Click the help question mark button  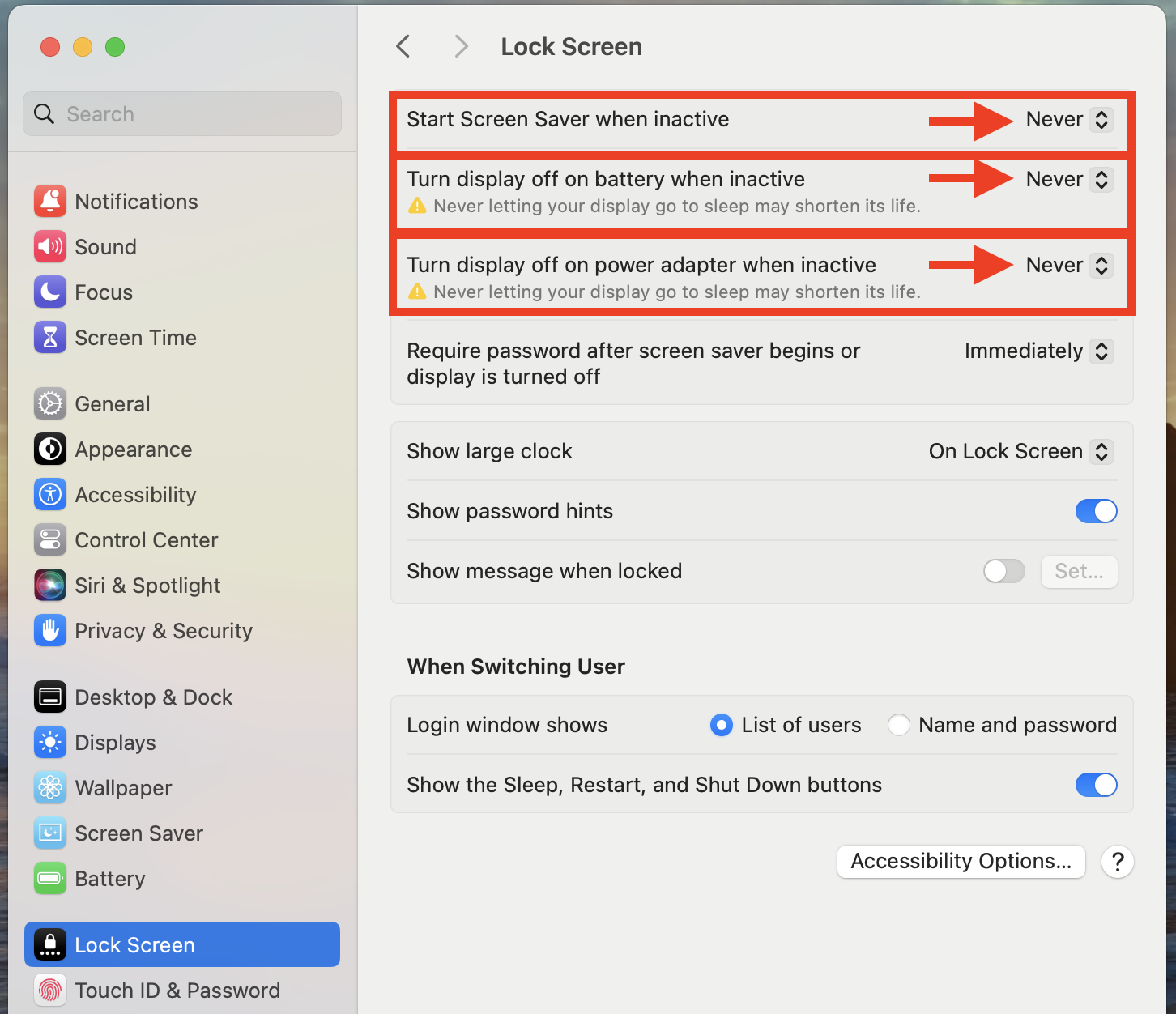1117,862
